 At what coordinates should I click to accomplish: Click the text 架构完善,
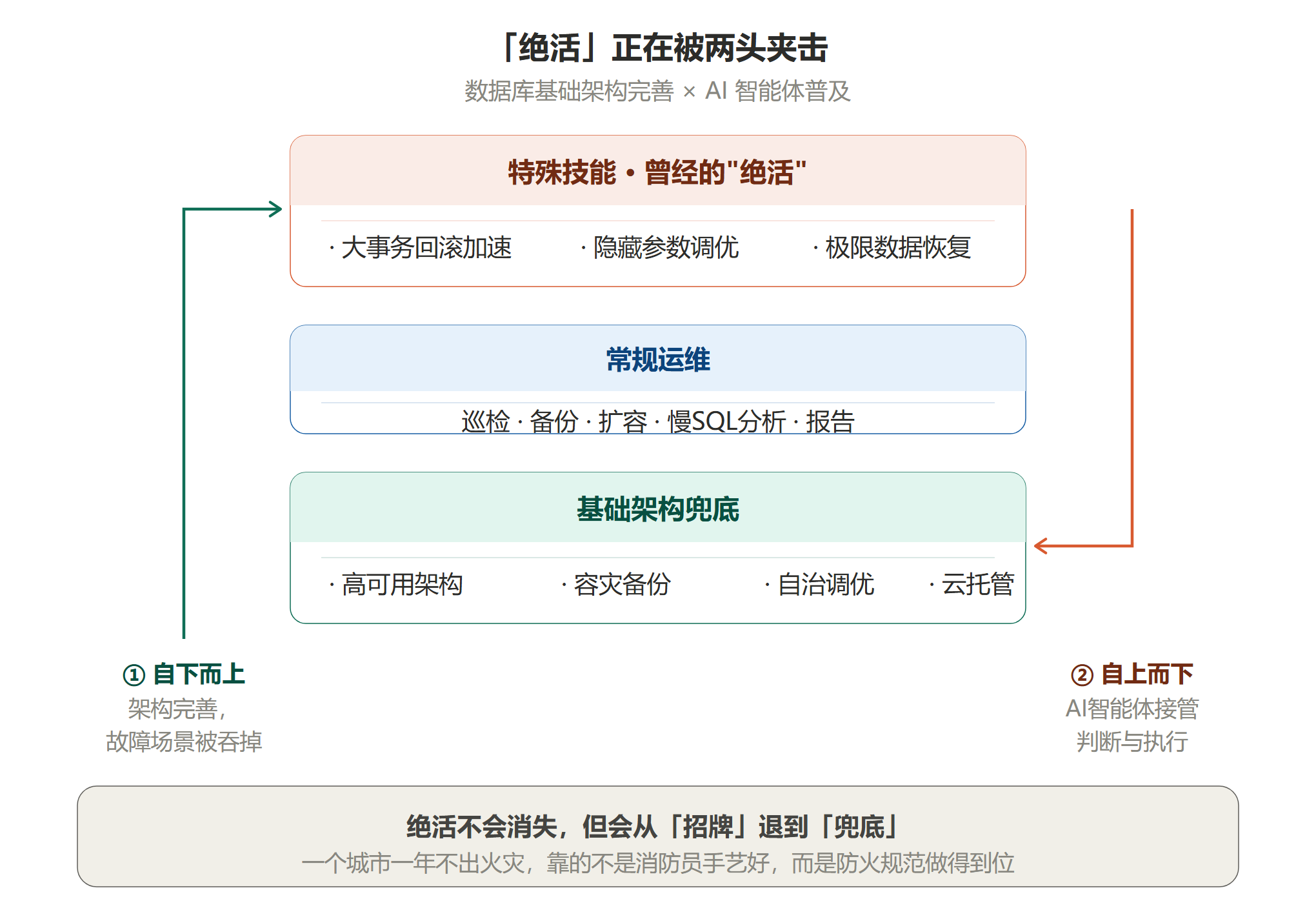pyautogui.click(x=178, y=709)
